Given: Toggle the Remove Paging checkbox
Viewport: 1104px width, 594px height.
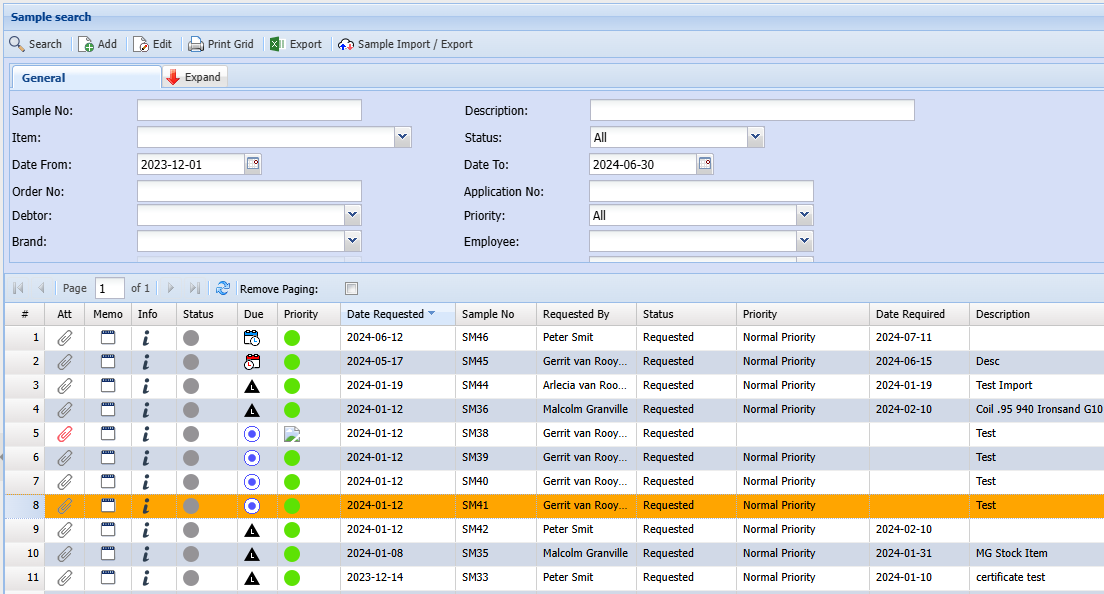Looking at the screenshot, I should [x=351, y=289].
